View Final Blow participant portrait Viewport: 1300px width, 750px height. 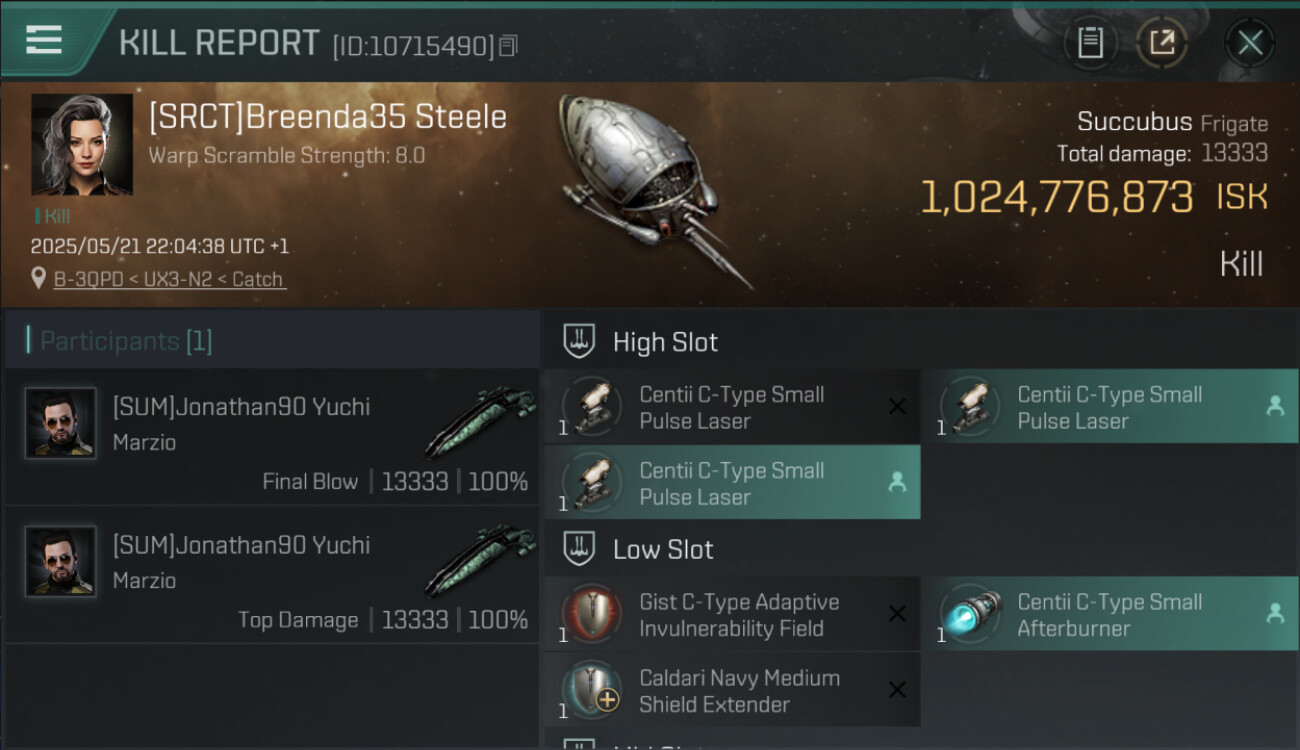point(61,423)
